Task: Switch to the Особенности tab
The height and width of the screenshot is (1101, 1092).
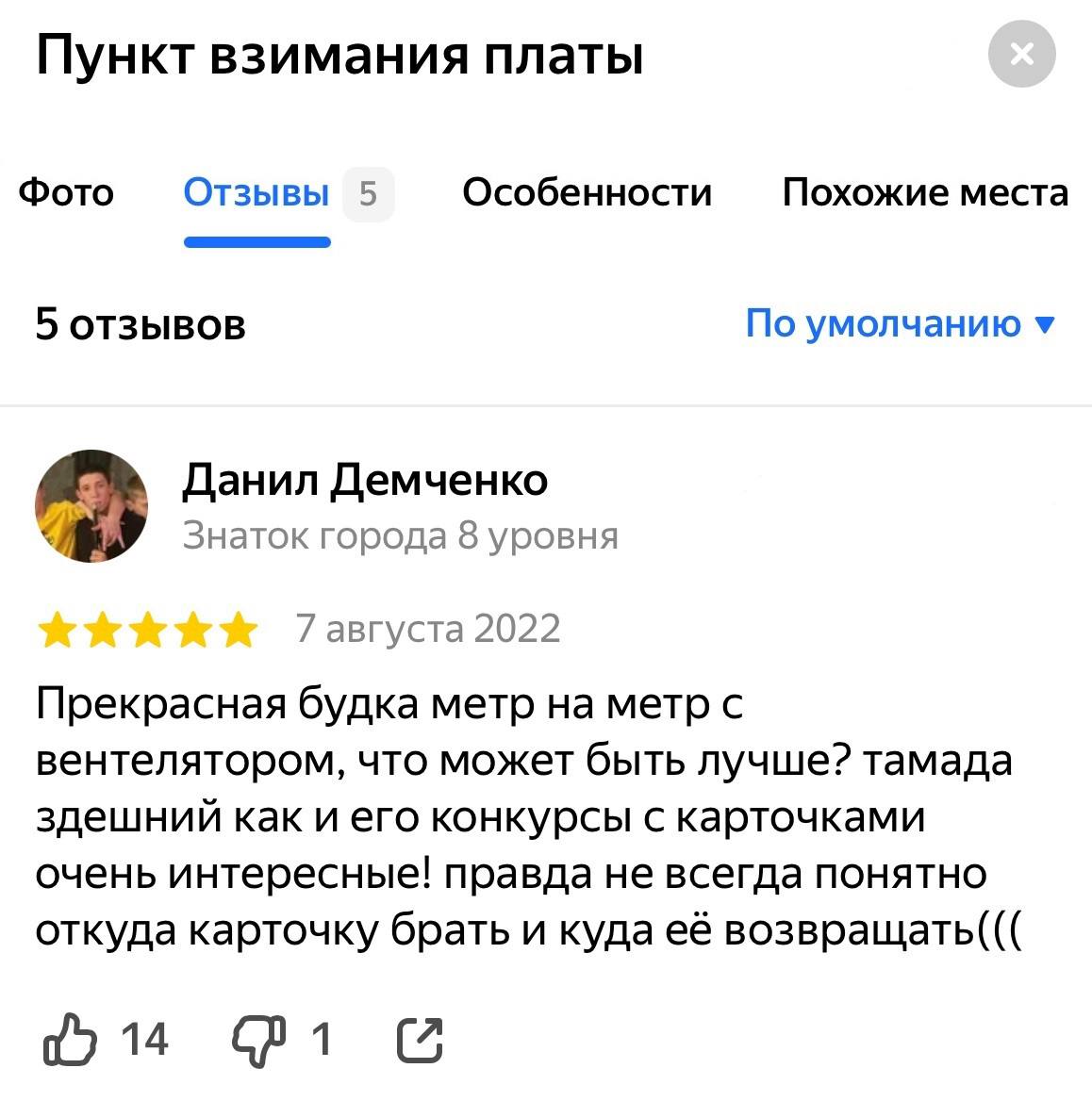Action: [587, 193]
